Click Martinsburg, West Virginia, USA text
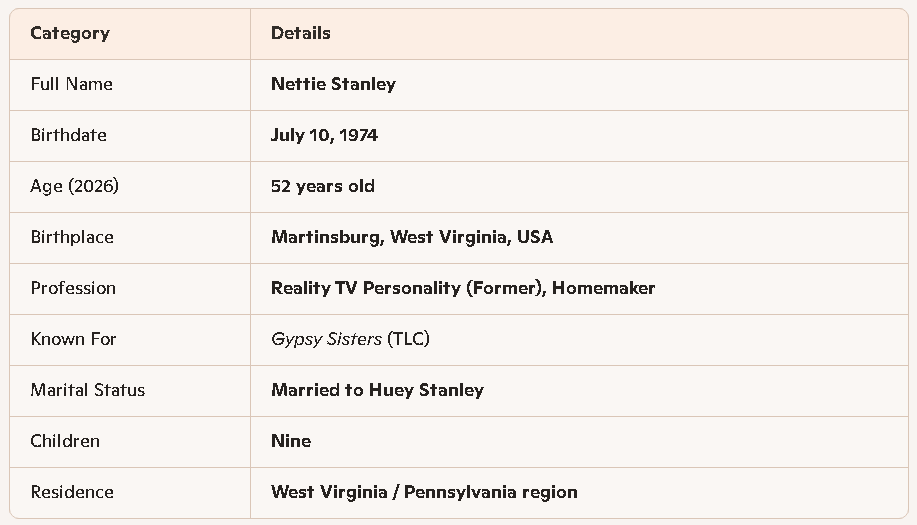Screen dimensions: 917x525 tap(411, 237)
